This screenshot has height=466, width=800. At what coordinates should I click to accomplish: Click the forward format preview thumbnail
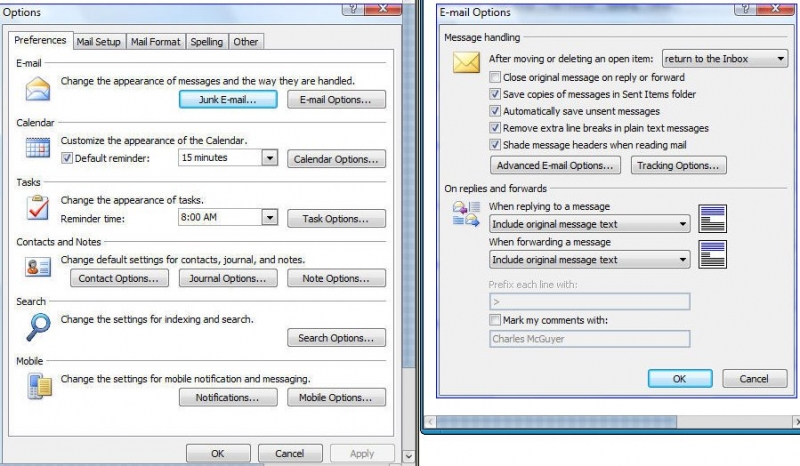(712, 254)
